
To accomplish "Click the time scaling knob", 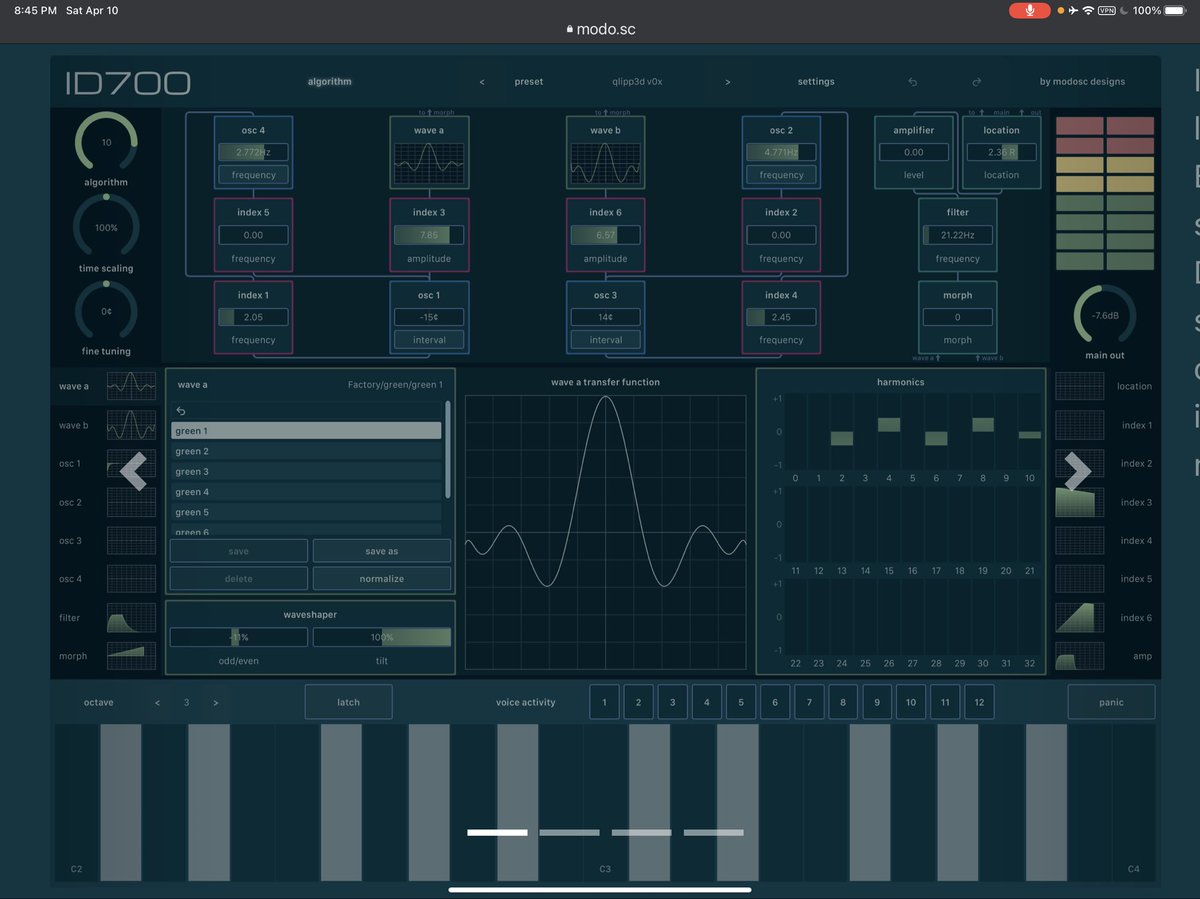I will point(105,227).
